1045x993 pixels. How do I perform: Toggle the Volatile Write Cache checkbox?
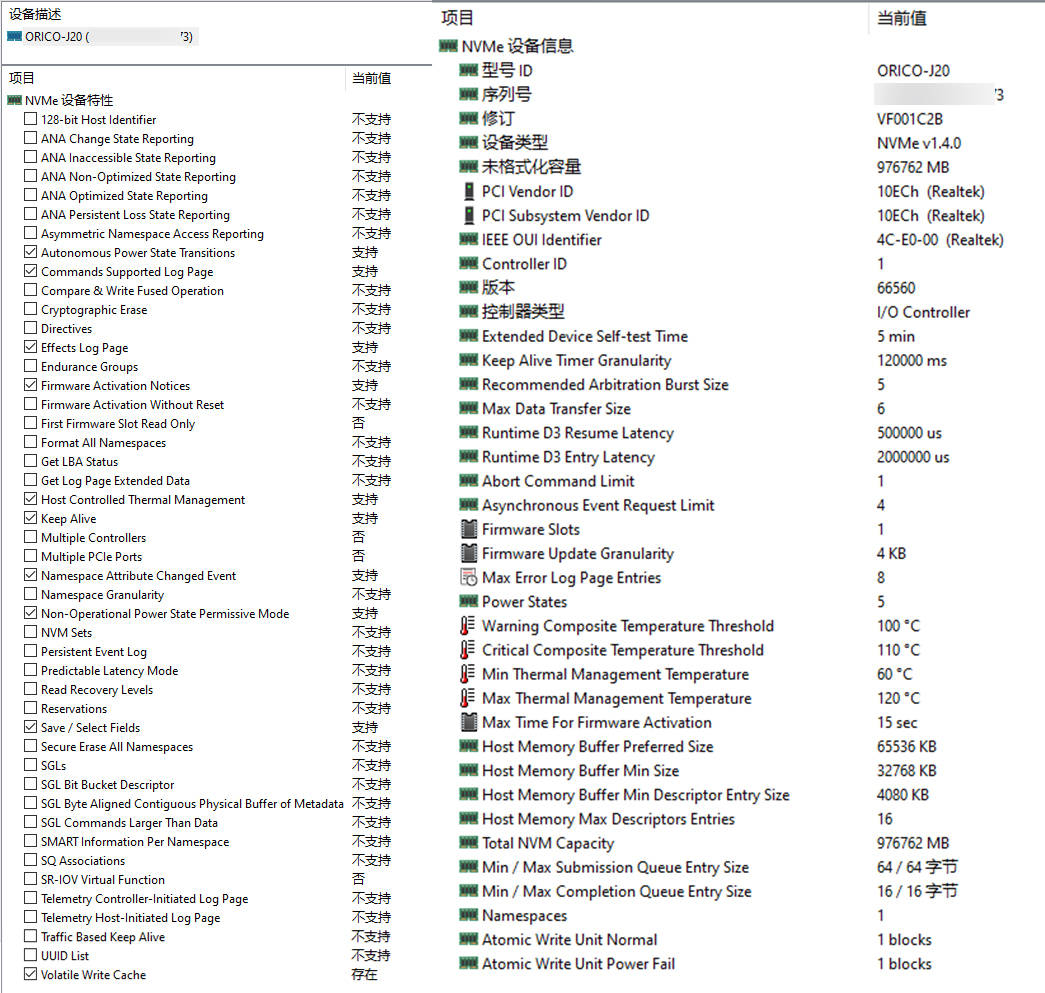coord(31,975)
